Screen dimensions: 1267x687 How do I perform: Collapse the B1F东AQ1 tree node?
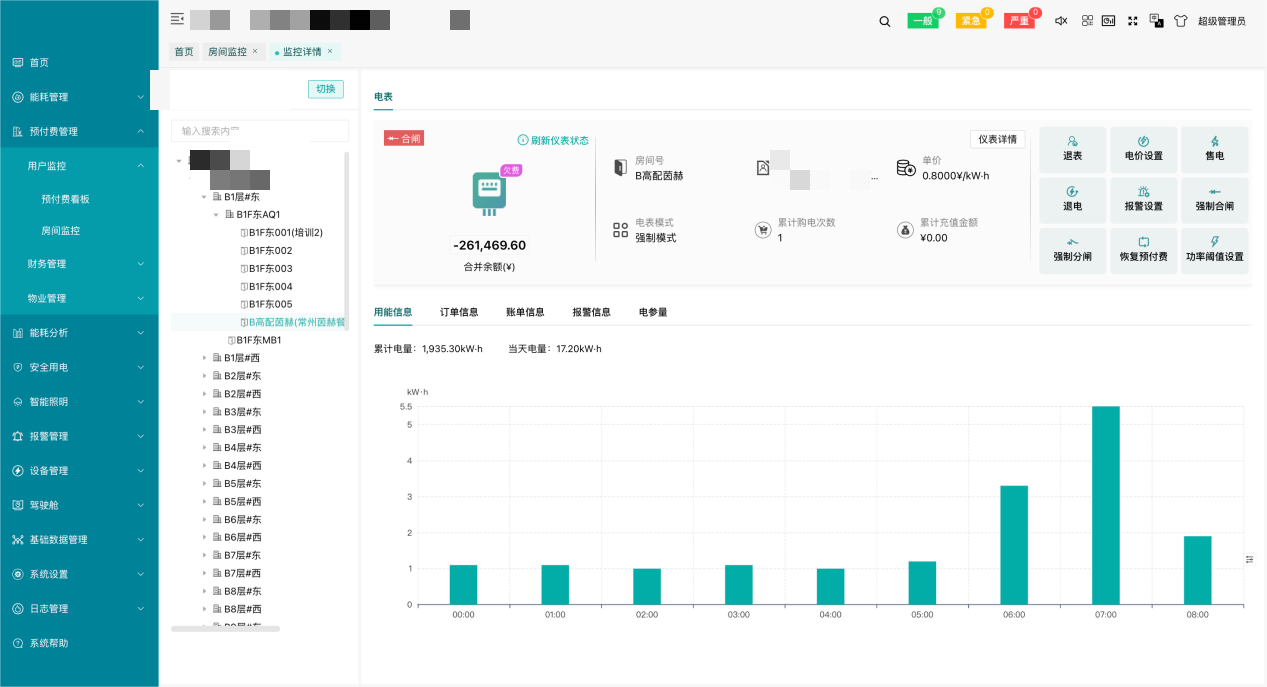tap(214, 214)
